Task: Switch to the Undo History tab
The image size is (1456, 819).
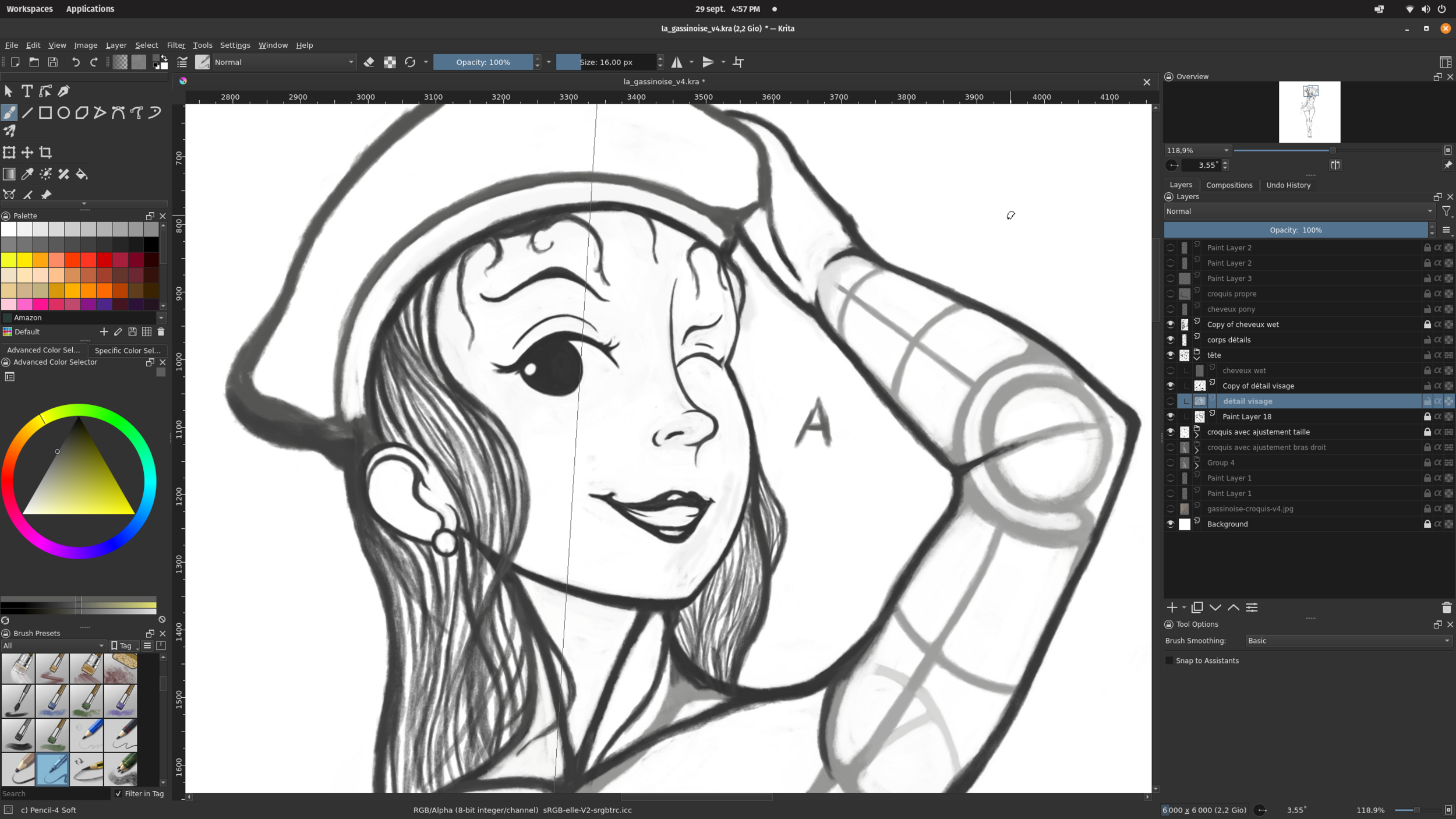Action: (x=1288, y=185)
